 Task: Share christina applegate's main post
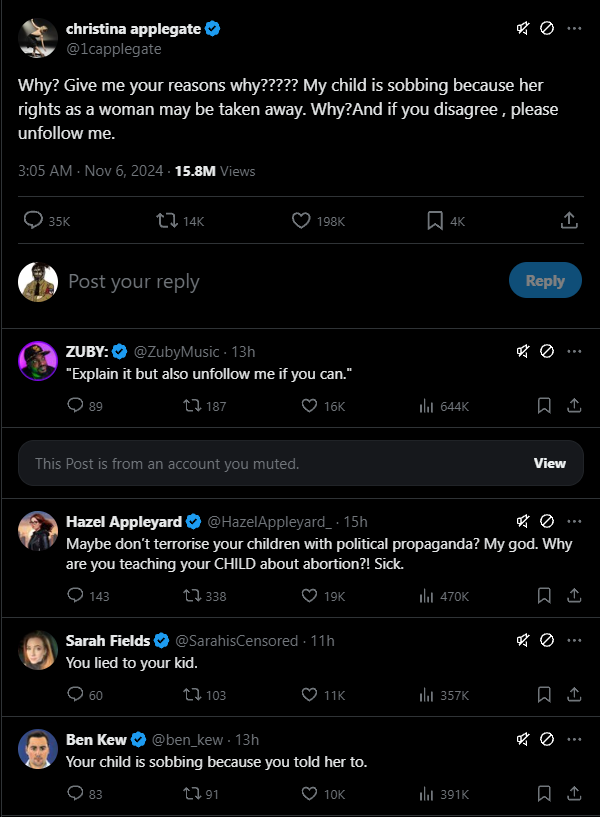[568, 221]
